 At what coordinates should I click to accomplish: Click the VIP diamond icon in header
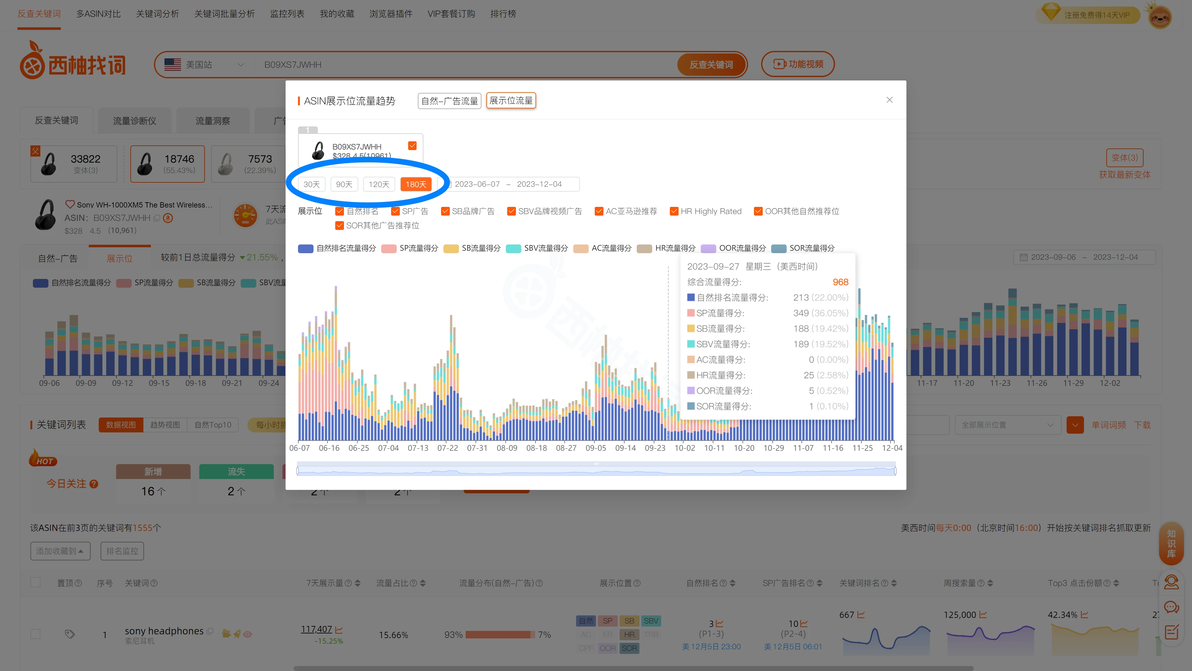[1051, 11]
